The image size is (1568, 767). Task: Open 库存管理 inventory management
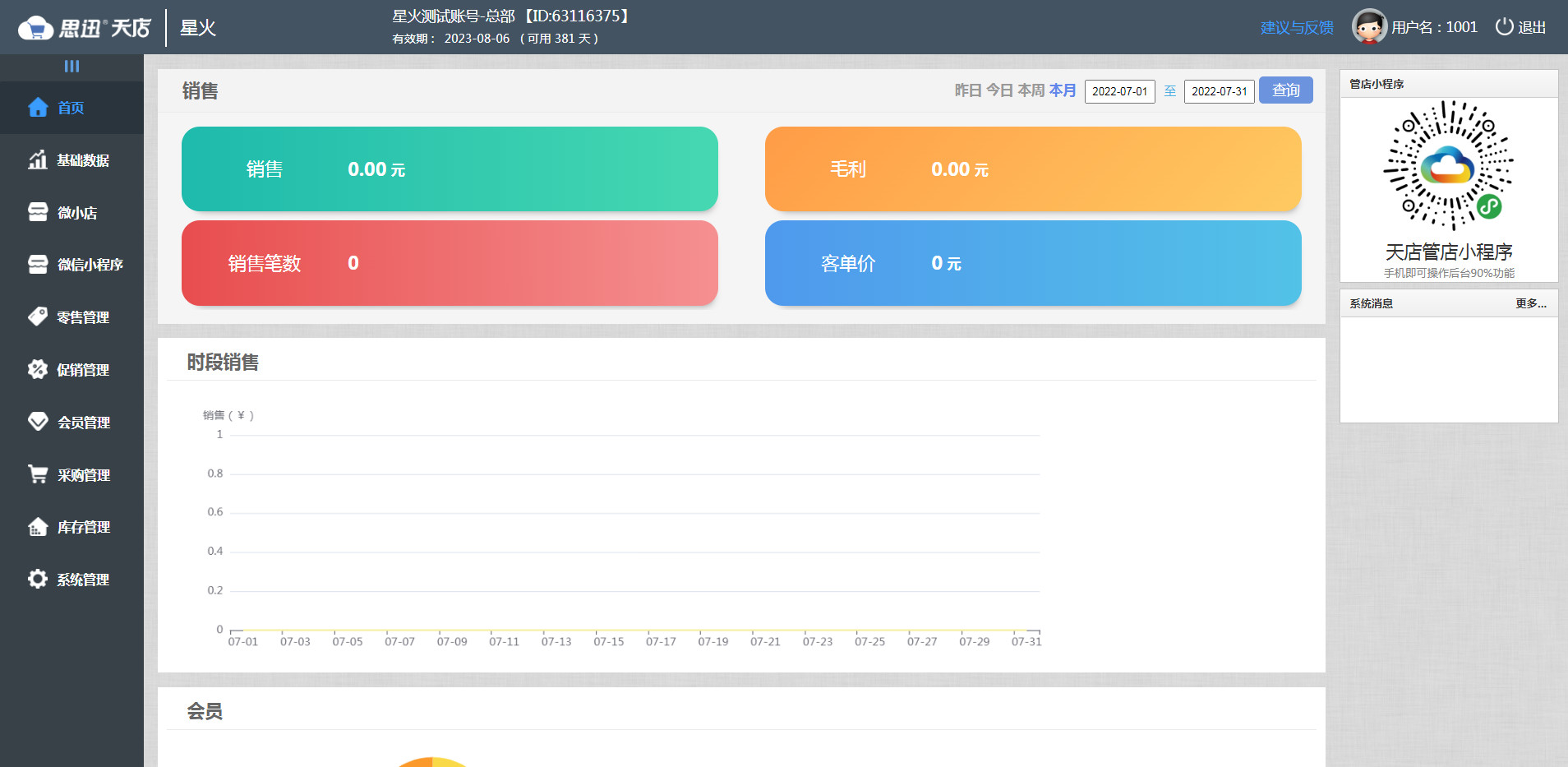pyautogui.click(x=83, y=527)
